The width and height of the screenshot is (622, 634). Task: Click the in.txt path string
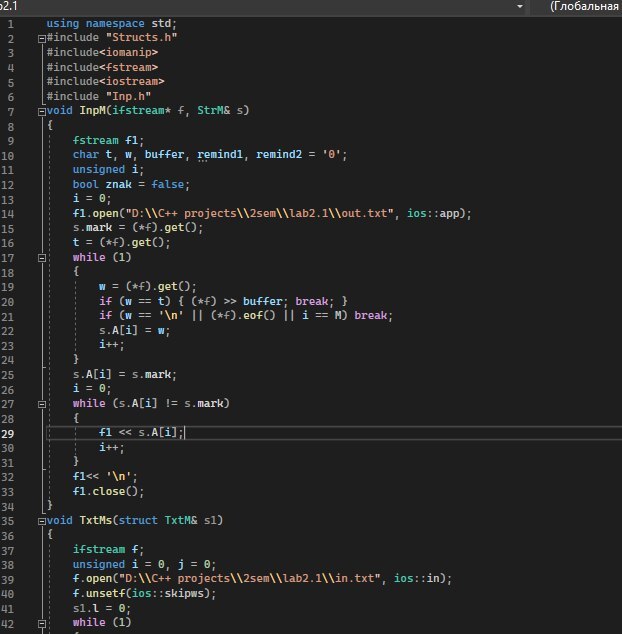(x=250, y=578)
